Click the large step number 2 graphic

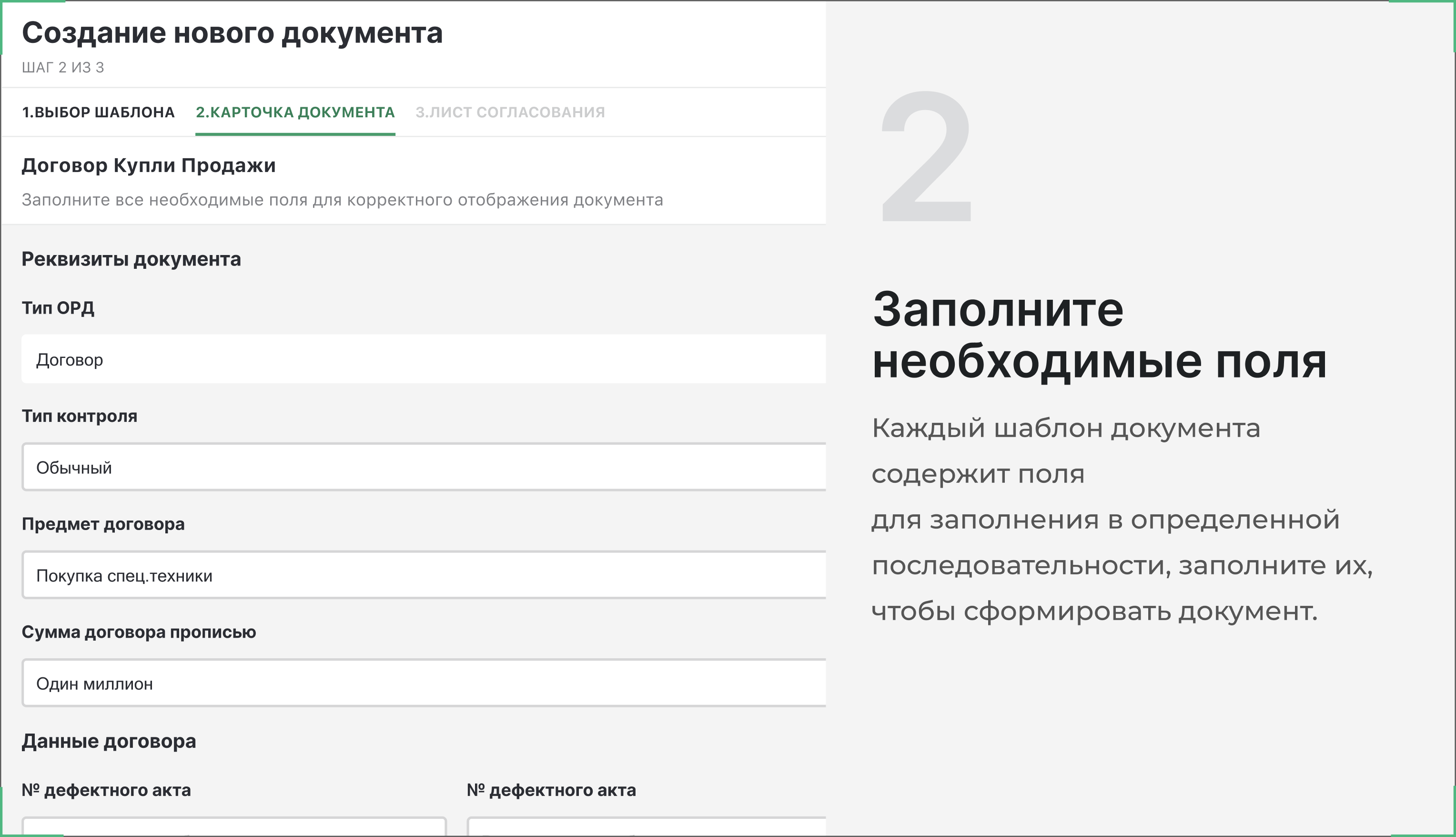[926, 156]
